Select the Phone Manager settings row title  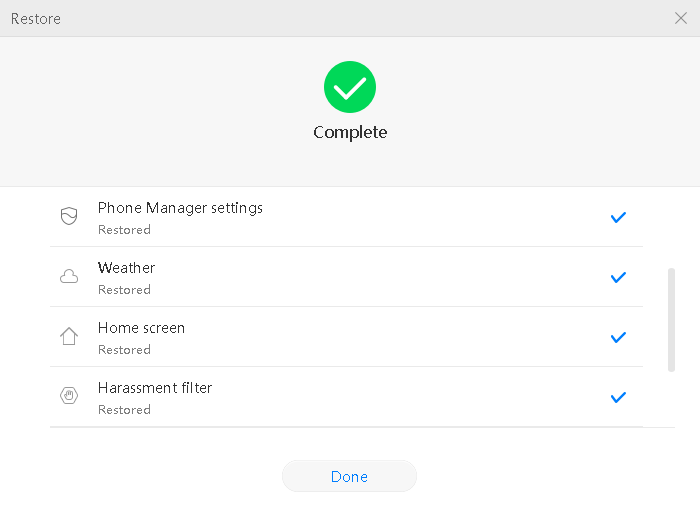click(x=180, y=208)
